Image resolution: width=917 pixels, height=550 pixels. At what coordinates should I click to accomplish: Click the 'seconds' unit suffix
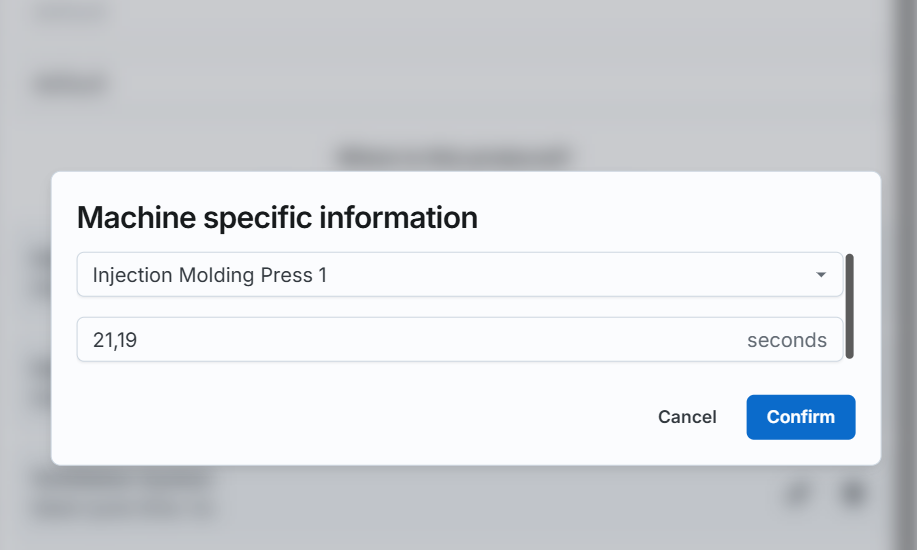point(787,340)
